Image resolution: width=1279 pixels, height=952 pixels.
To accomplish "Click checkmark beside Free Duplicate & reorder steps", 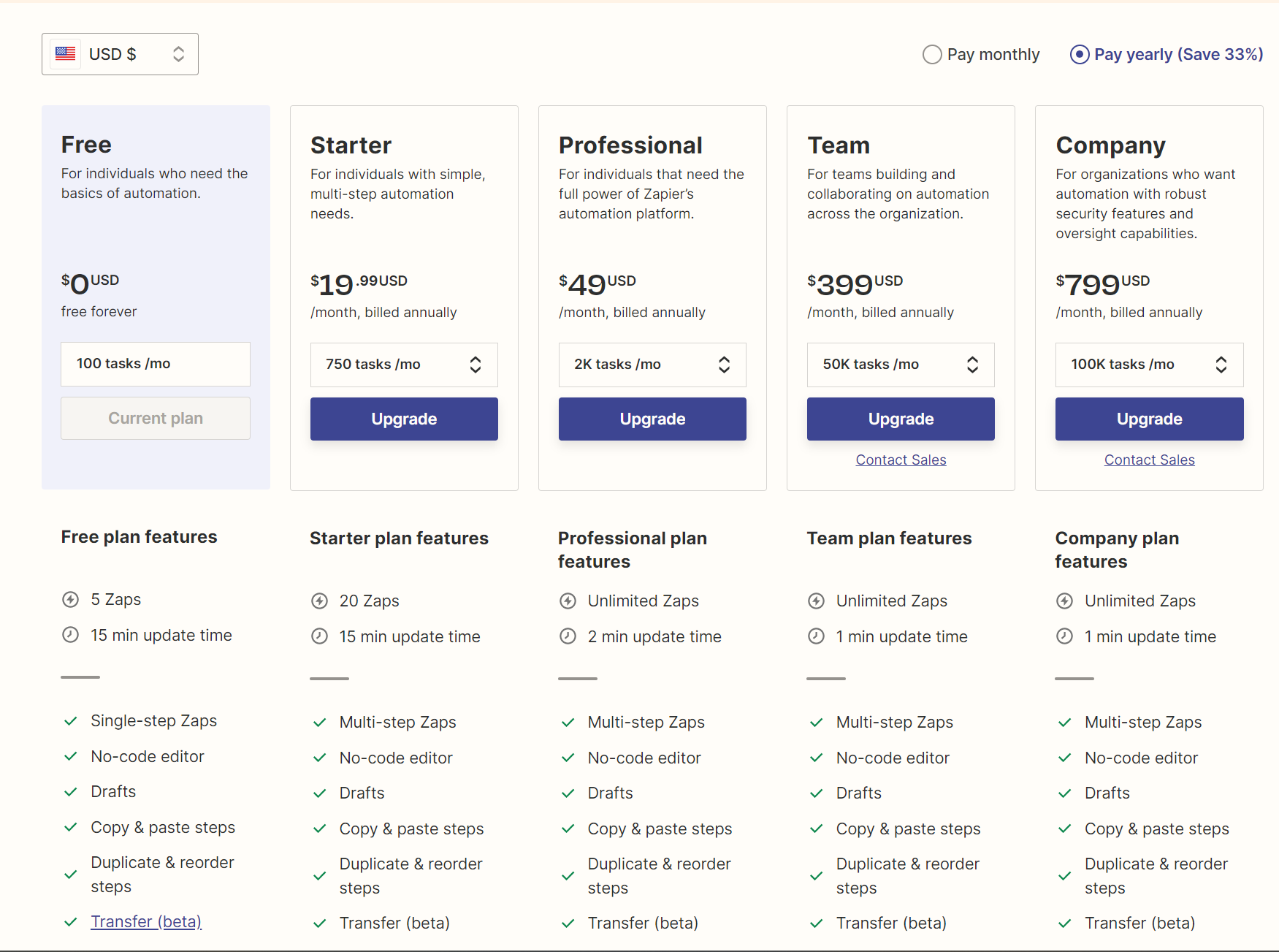I will [71, 875].
